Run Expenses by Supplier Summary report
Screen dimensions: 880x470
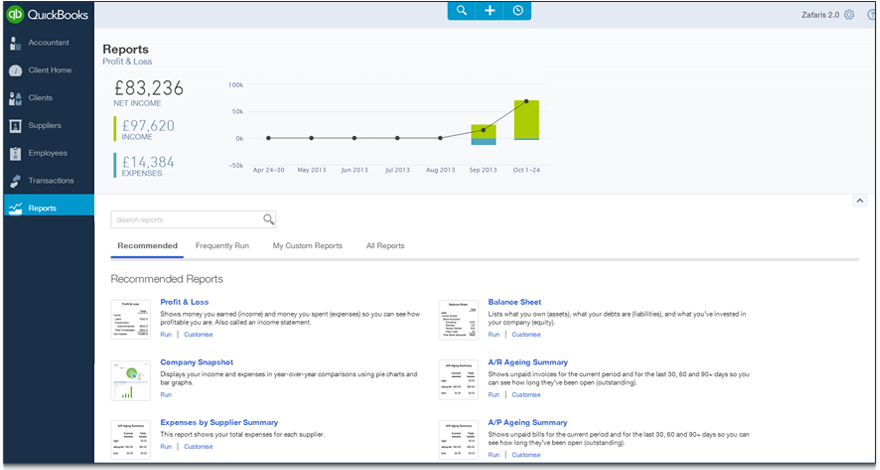(x=166, y=446)
